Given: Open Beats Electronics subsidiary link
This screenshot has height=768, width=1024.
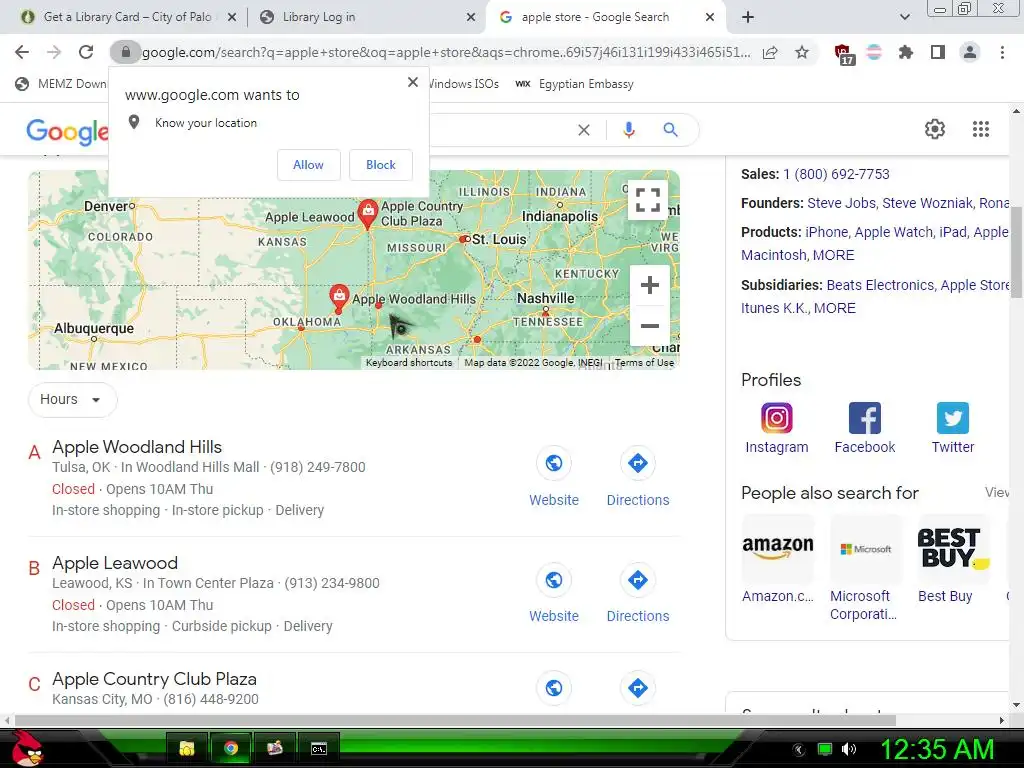Looking at the screenshot, I should click(880, 285).
